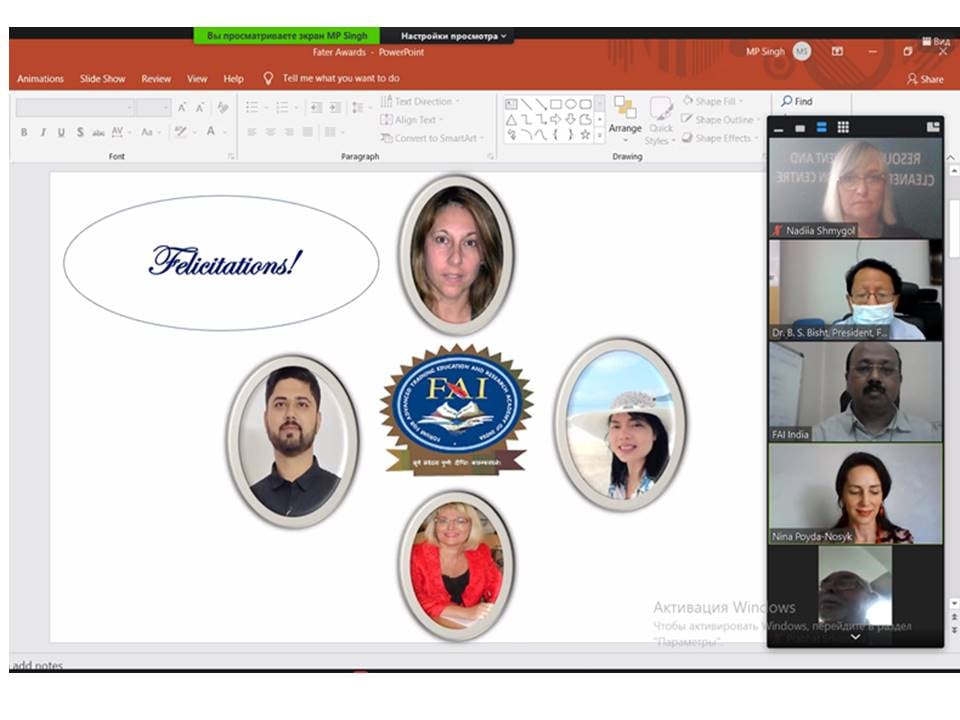Click Nina Poyda-Nosyk's video thumbnail

click(x=855, y=492)
